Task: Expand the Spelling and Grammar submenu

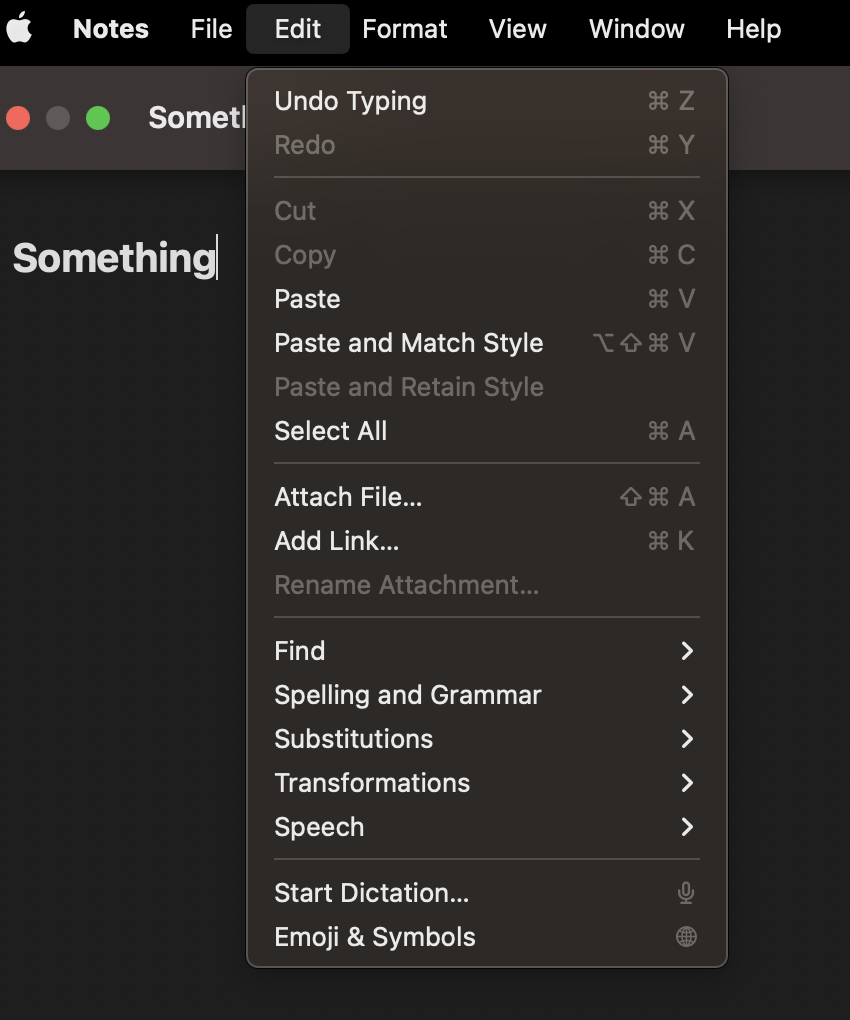Action: [408, 695]
